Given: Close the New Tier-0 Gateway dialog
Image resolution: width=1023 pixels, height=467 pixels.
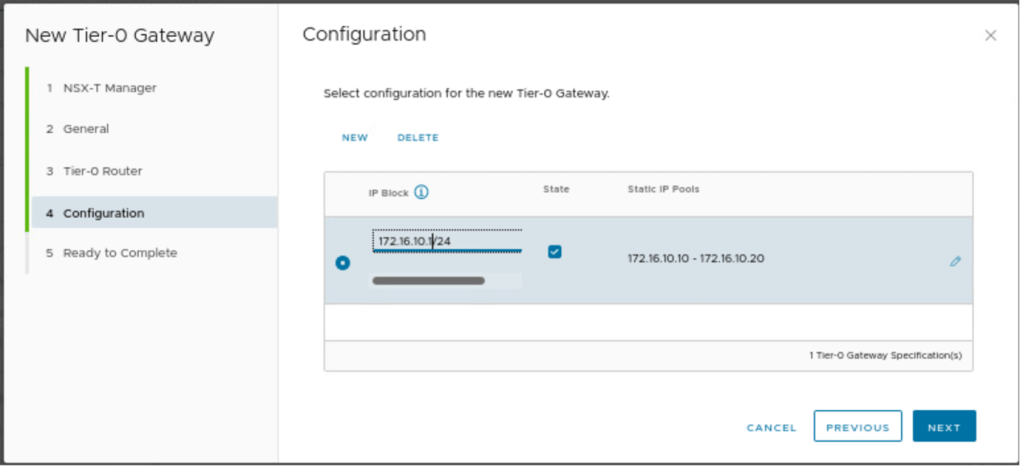Looking at the screenshot, I should click(990, 36).
